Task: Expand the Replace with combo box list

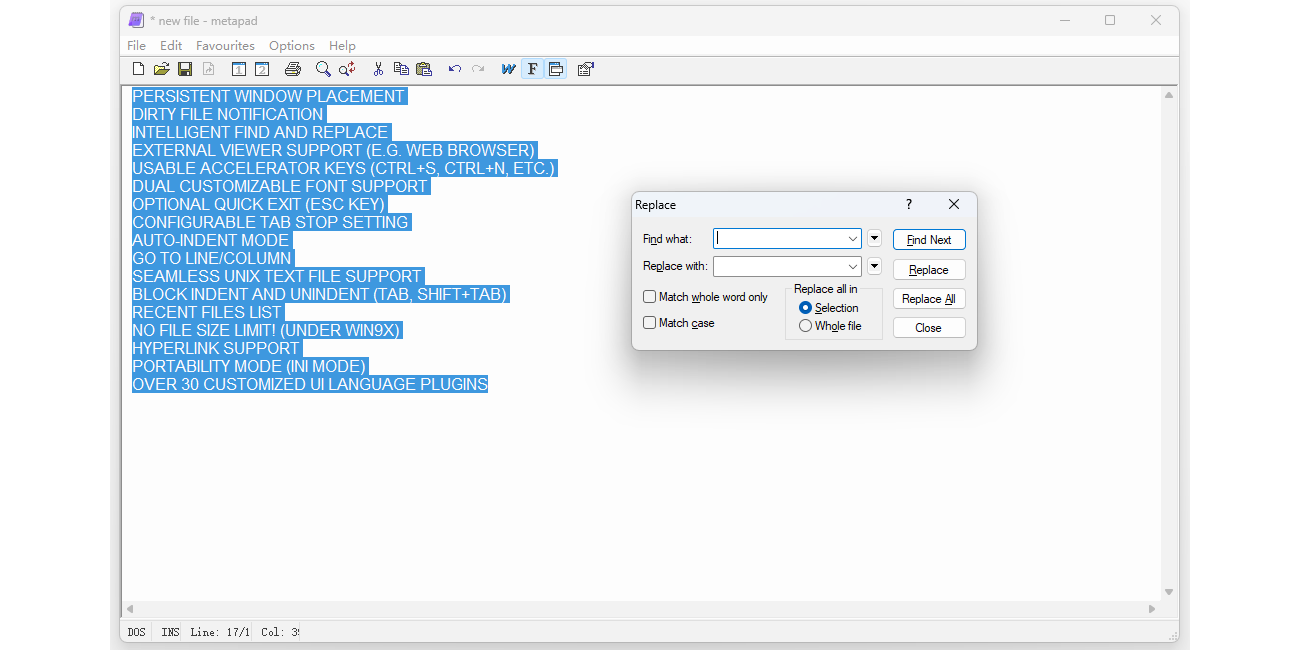Action: pos(853,267)
